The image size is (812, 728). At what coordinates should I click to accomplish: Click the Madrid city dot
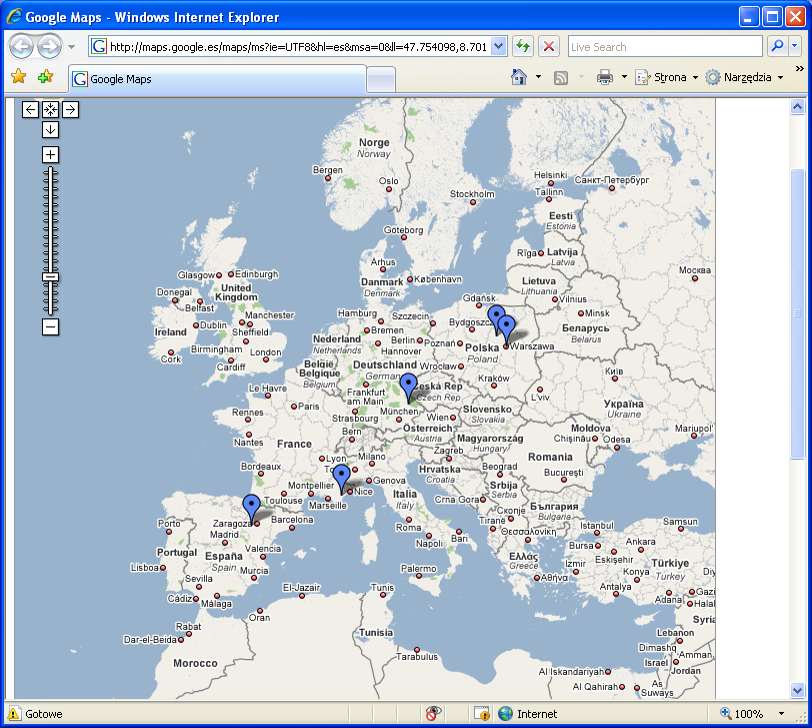click(x=225, y=543)
